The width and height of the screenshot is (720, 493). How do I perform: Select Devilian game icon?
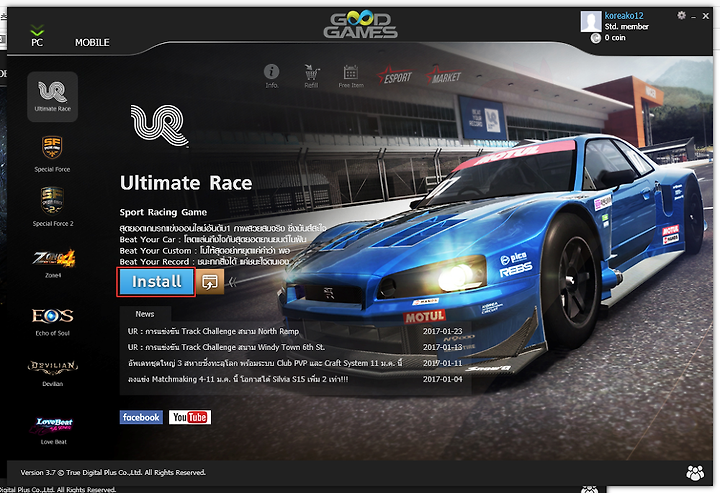pos(52,373)
